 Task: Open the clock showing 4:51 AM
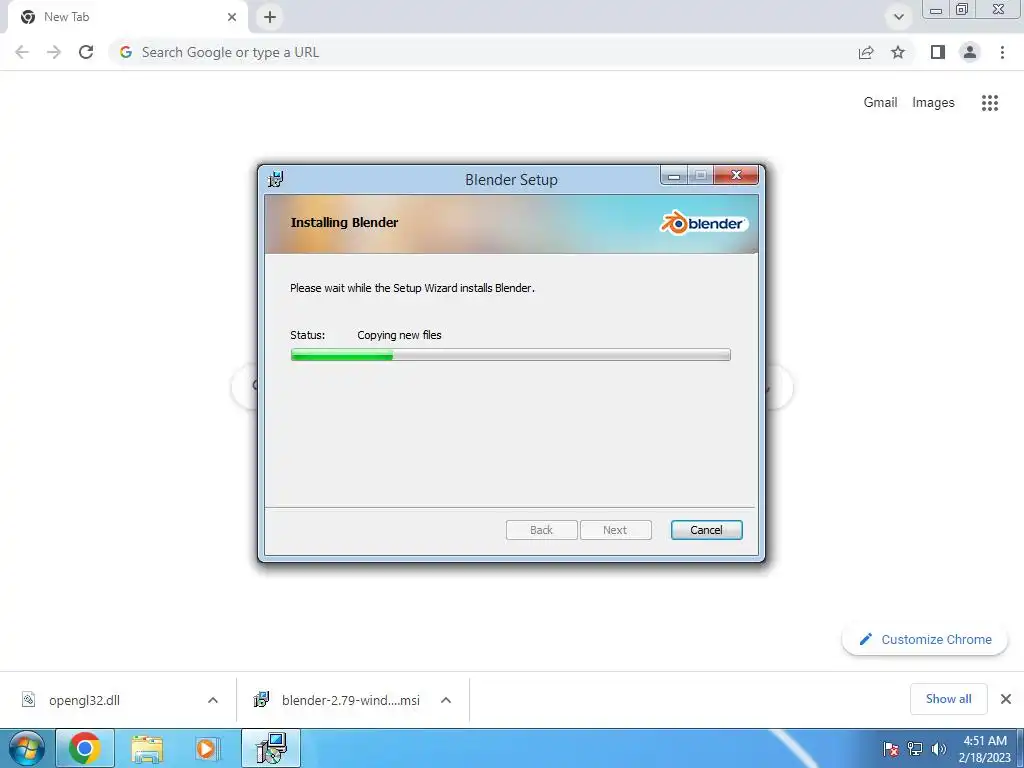coord(985,749)
